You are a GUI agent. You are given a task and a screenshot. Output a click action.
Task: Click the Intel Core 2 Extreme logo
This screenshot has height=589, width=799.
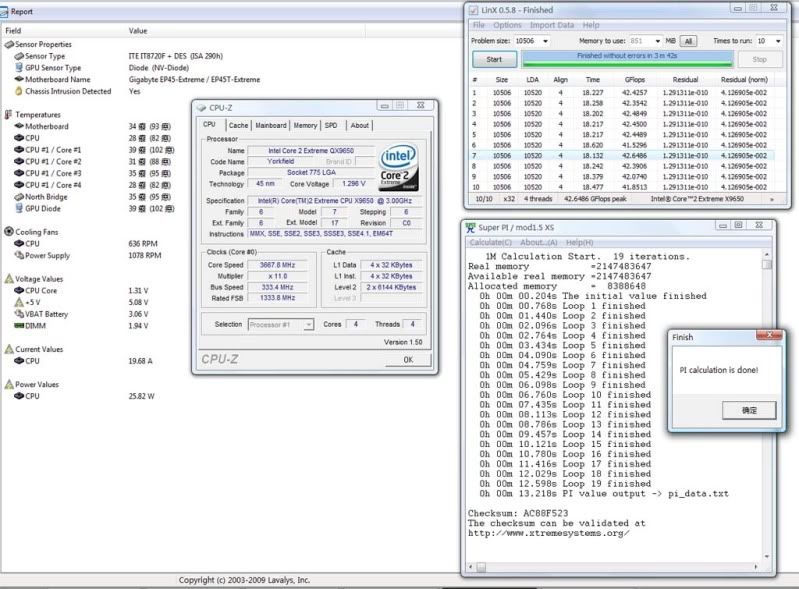pos(399,167)
